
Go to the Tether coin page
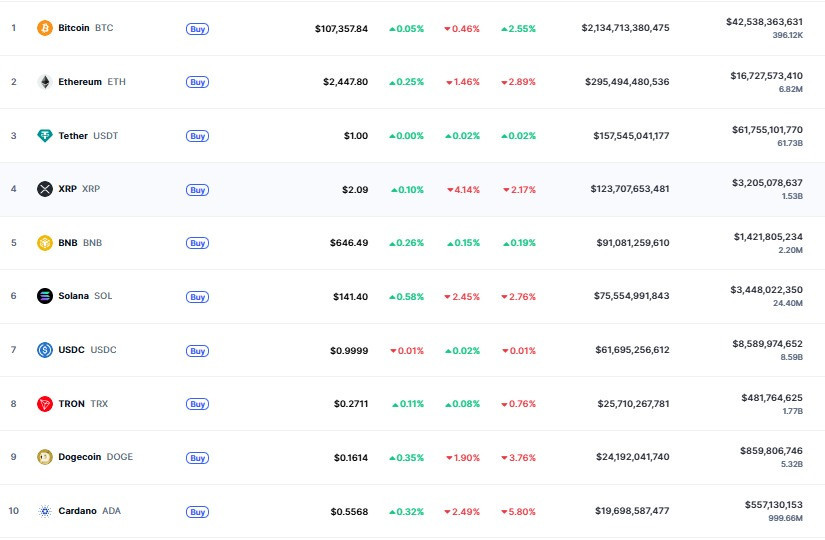pyautogui.click(x=73, y=136)
